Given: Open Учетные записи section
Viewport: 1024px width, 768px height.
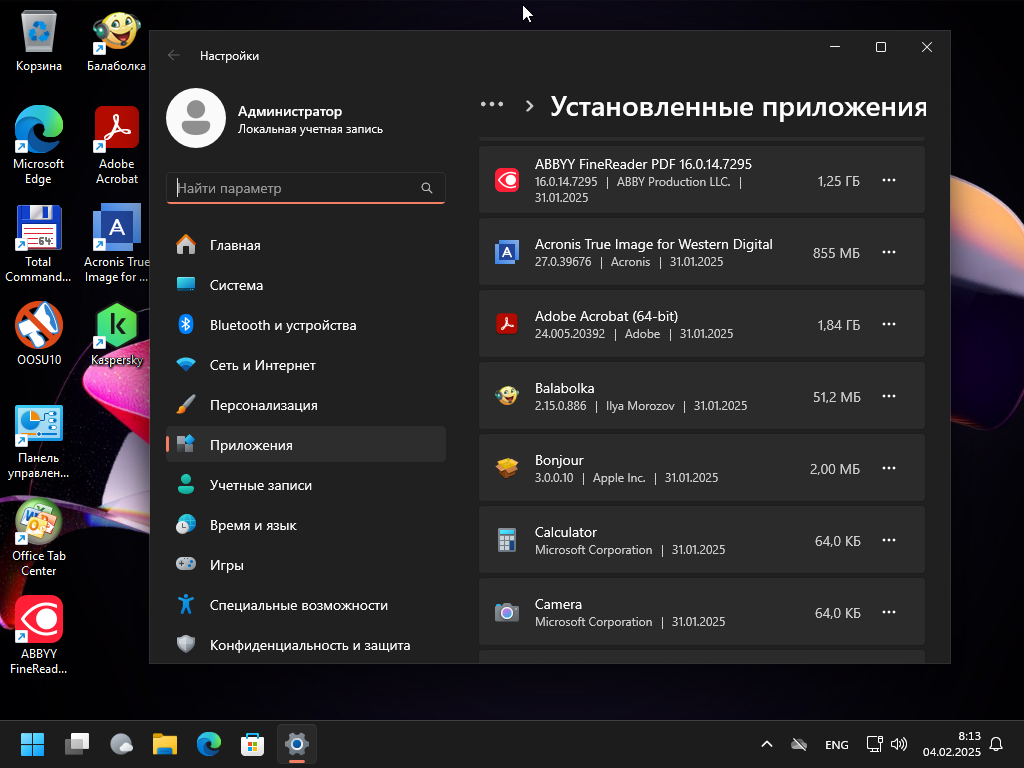Looking at the screenshot, I should coord(306,485).
